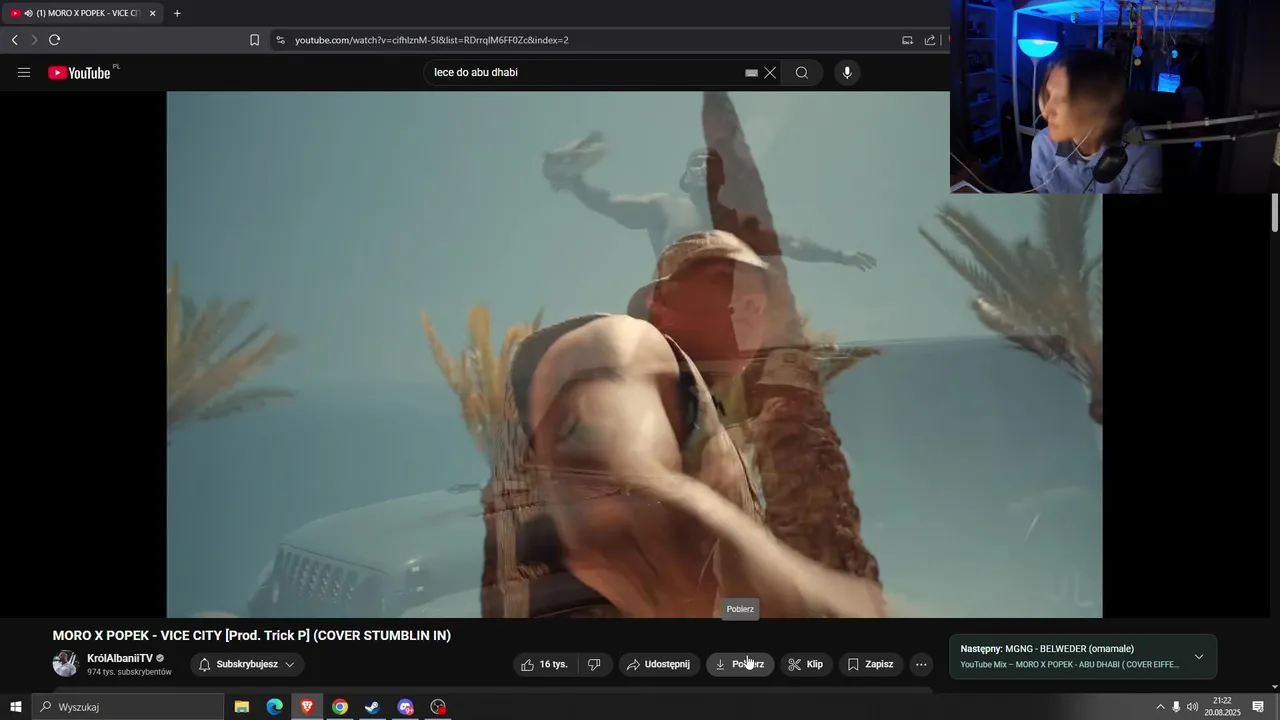This screenshot has width=1280, height=720.
Task: Go forward with the browser forward arrow
Action: tap(34, 40)
